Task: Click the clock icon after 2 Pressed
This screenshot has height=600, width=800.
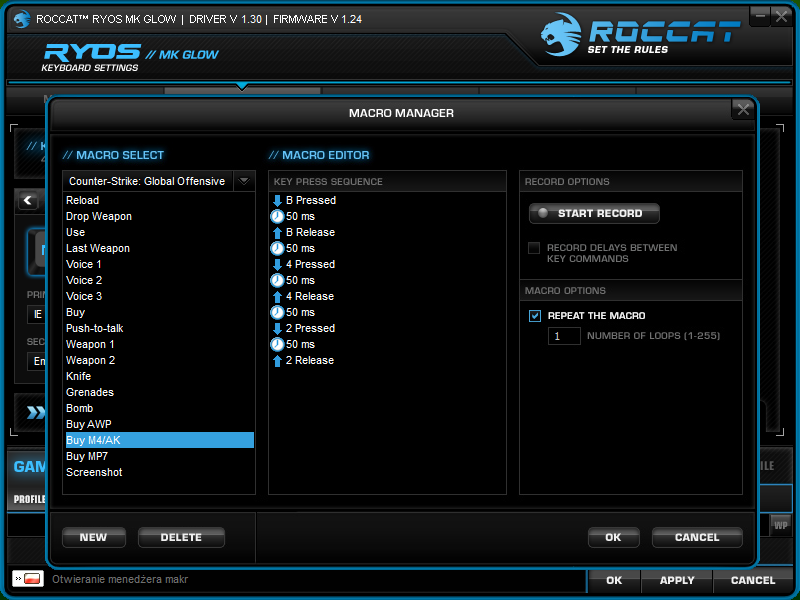Action: coord(277,344)
